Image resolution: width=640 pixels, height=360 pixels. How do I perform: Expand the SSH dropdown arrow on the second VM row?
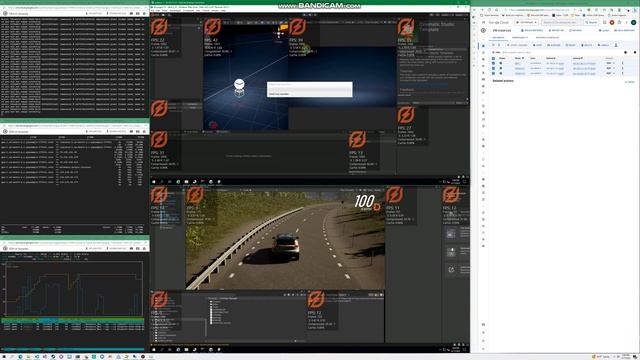[614, 68]
